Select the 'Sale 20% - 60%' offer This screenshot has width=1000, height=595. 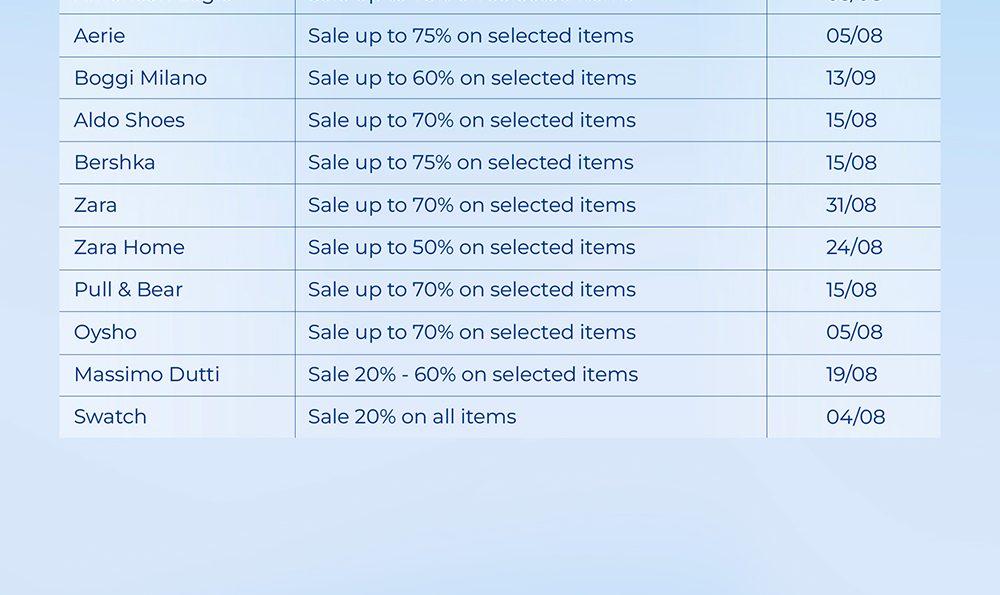point(473,375)
